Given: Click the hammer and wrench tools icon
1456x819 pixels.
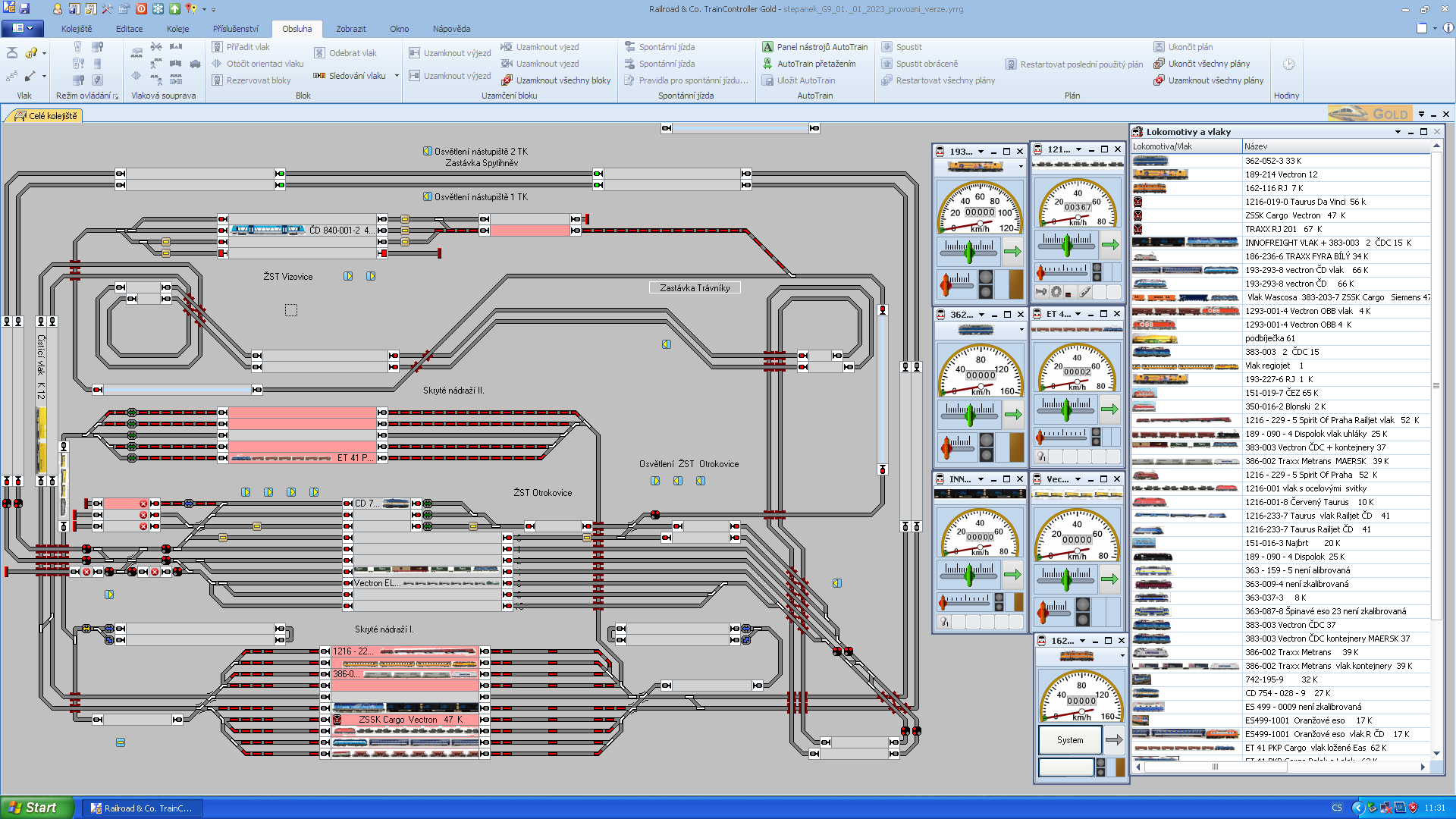Looking at the screenshot, I should [107, 8].
